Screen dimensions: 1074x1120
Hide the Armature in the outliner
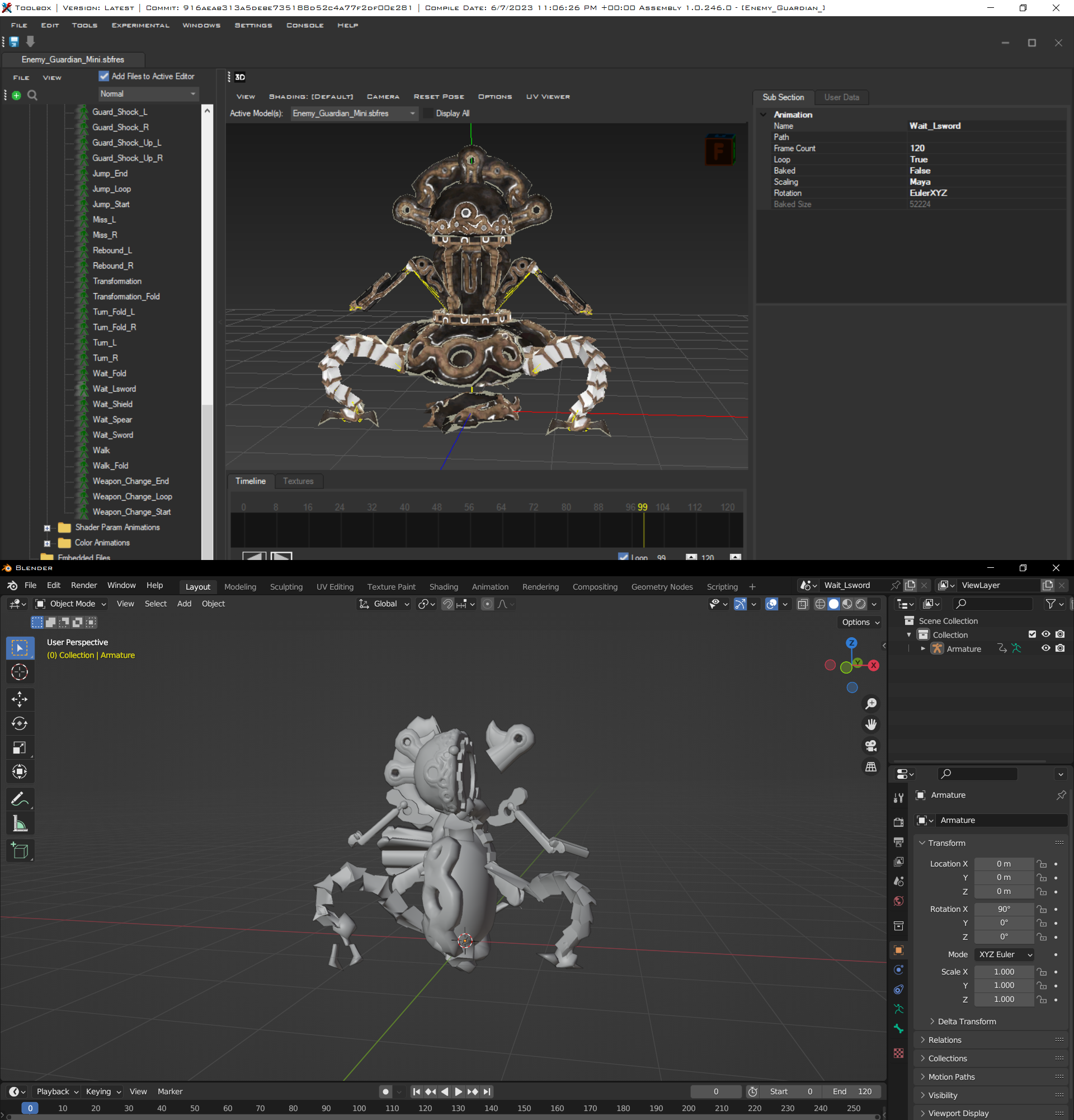(x=1046, y=648)
